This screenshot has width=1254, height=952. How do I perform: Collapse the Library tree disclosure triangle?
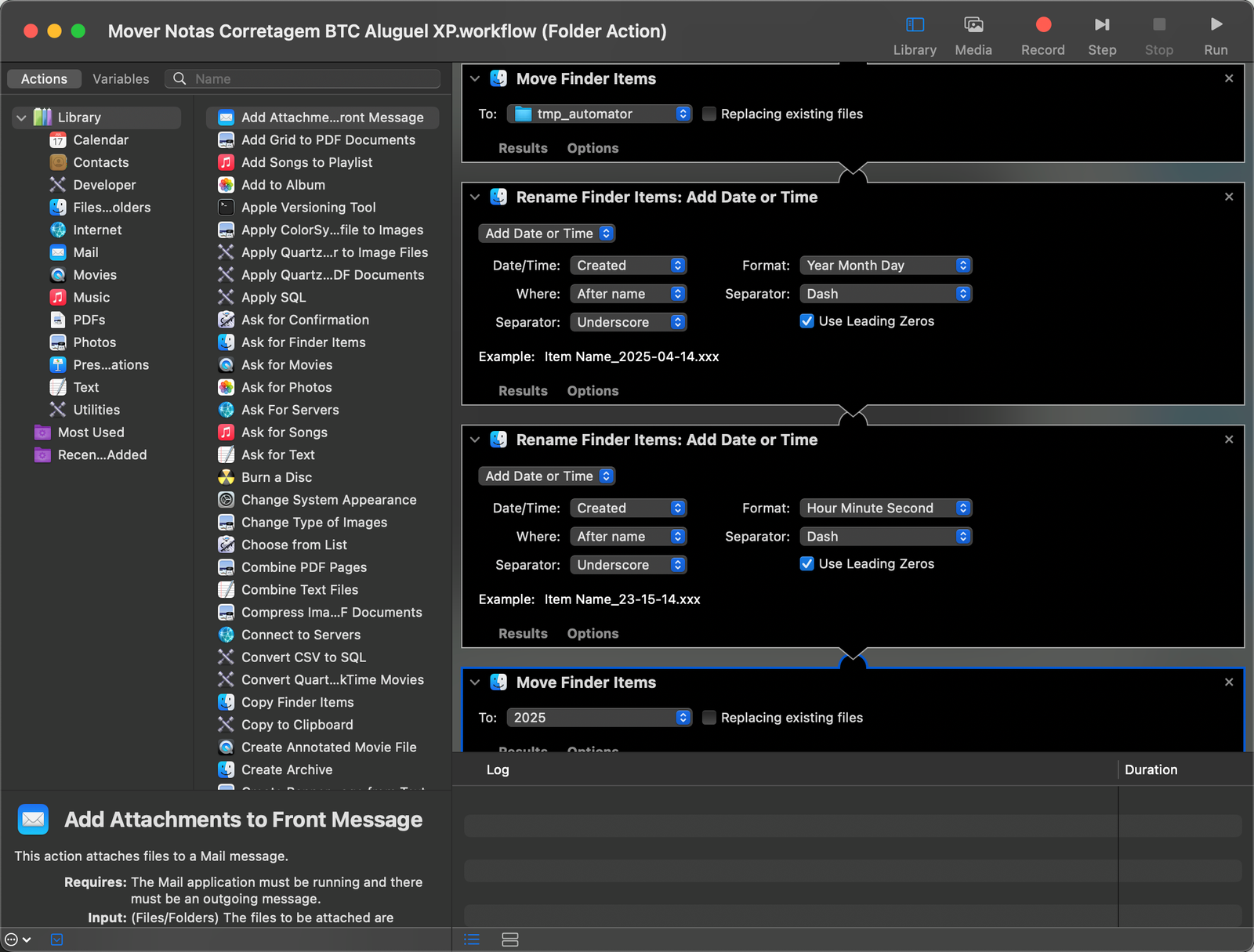(21, 118)
